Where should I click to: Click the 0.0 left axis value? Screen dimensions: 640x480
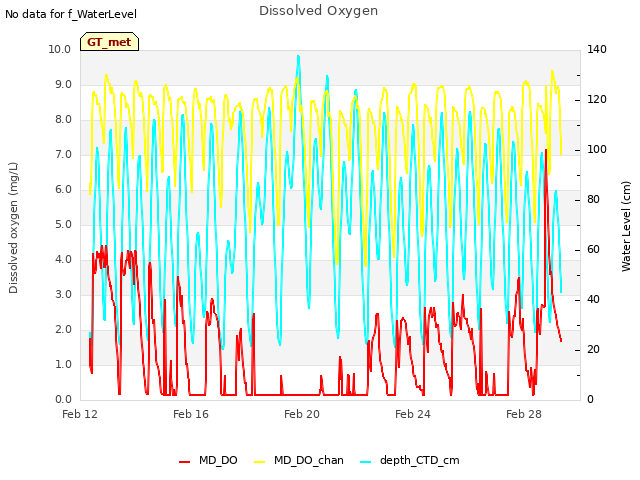(x=63, y=400)
